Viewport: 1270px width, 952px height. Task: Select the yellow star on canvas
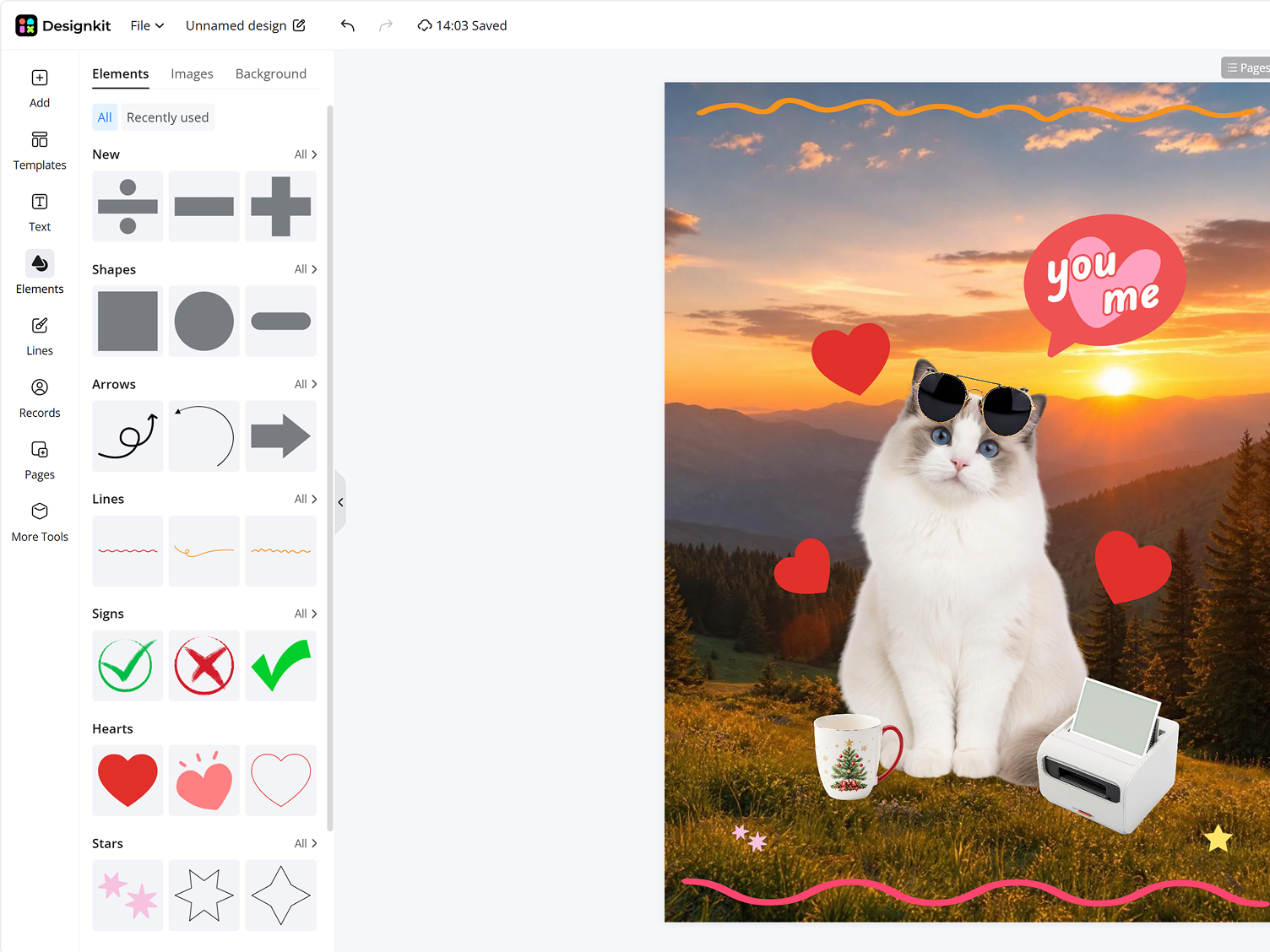1218,838
